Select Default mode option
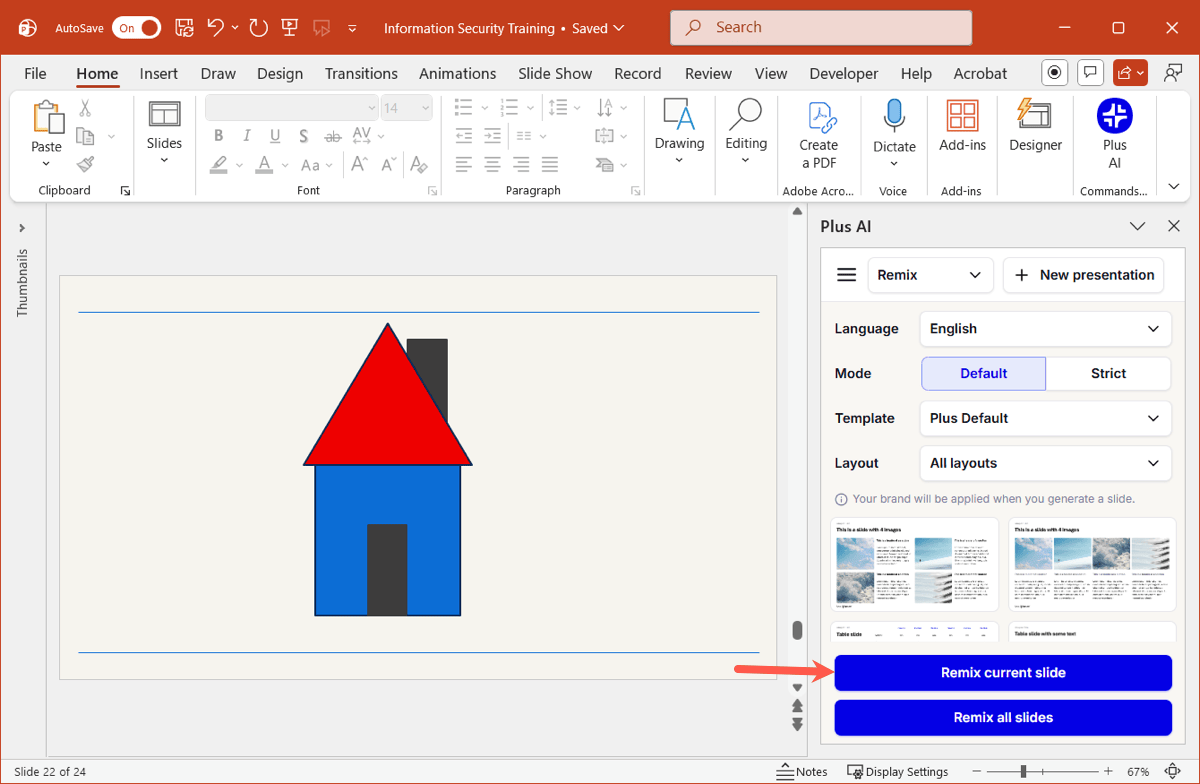This screenshot has height=784, width=1200. [983, 373]
